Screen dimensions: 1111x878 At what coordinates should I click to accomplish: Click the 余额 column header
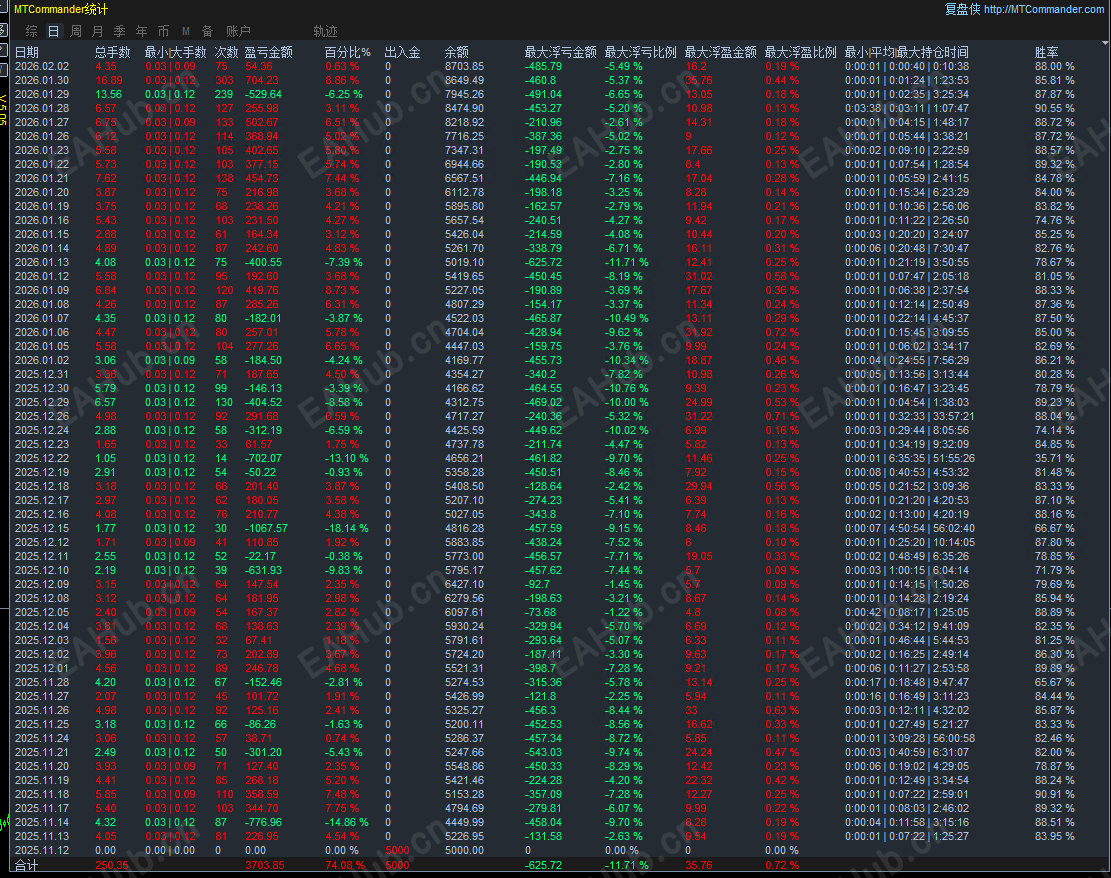pos(457,52)
